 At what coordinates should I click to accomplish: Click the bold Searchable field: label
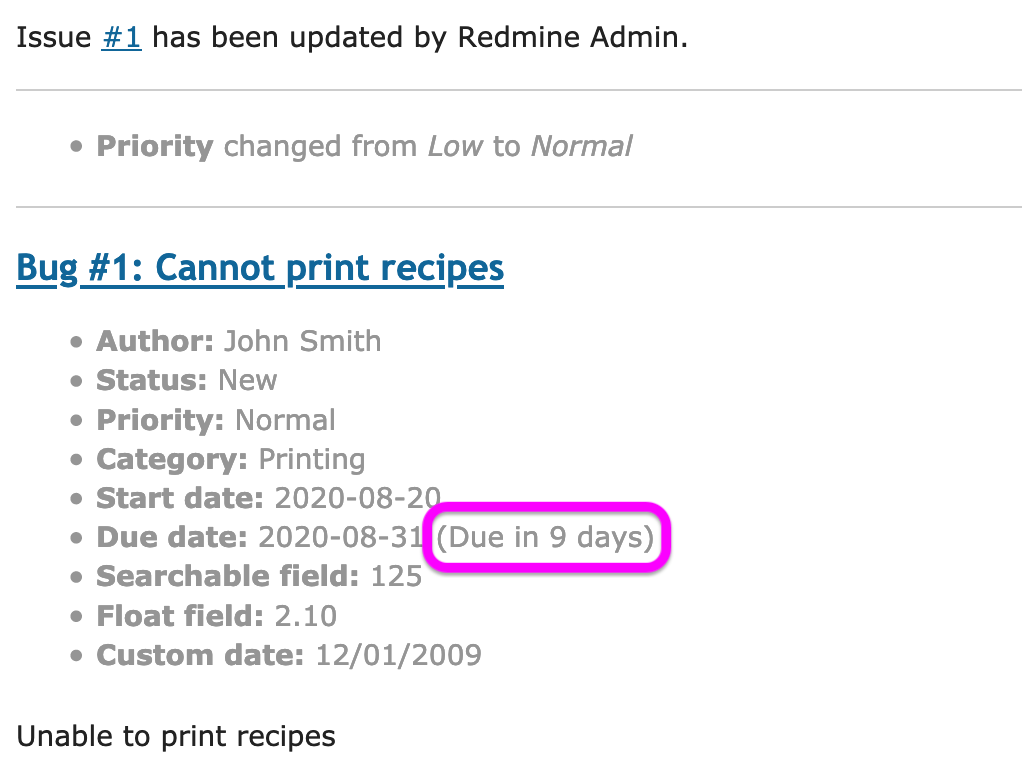point(227,577)
